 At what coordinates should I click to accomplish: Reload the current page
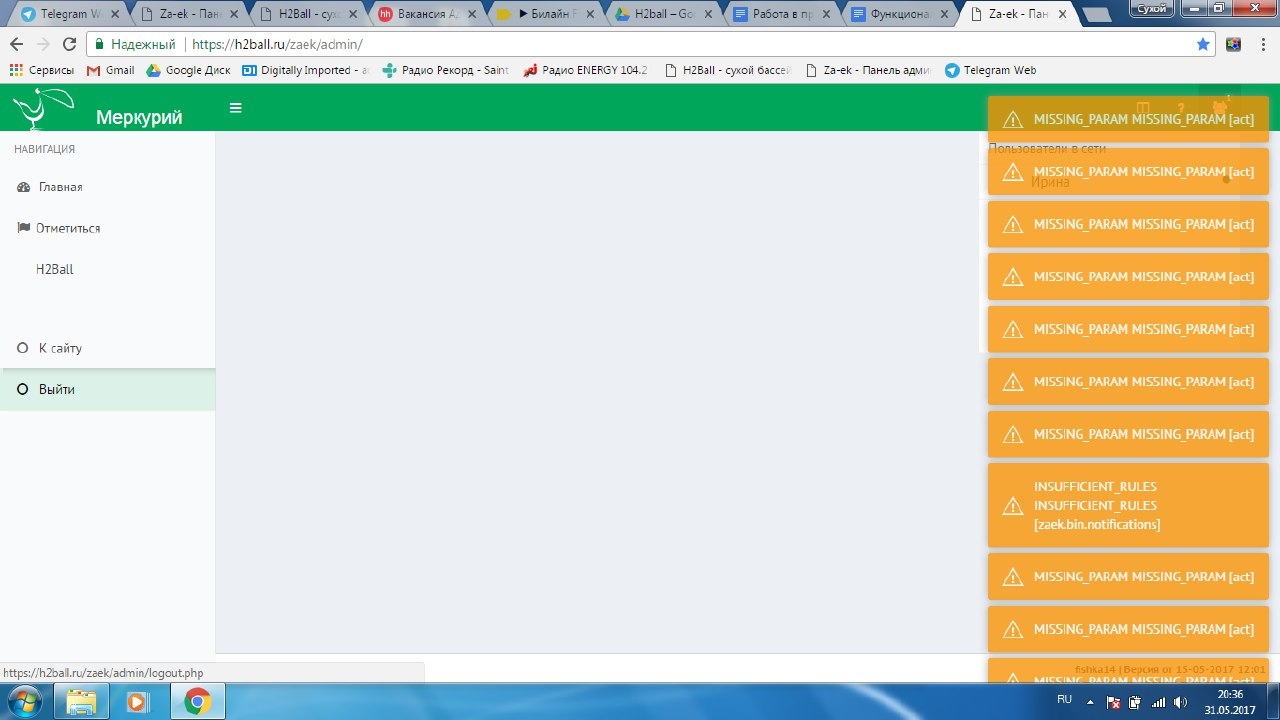point(69,45)
